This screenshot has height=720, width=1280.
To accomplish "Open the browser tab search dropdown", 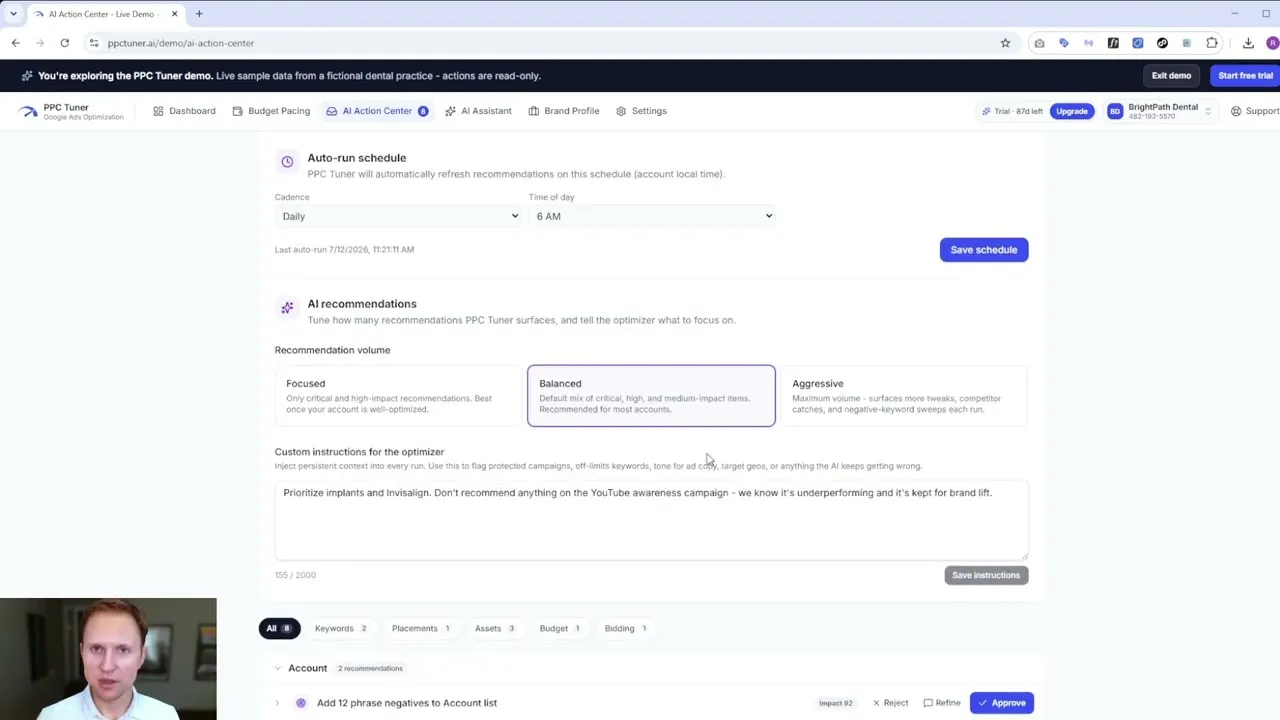I will tap(13, 14).
